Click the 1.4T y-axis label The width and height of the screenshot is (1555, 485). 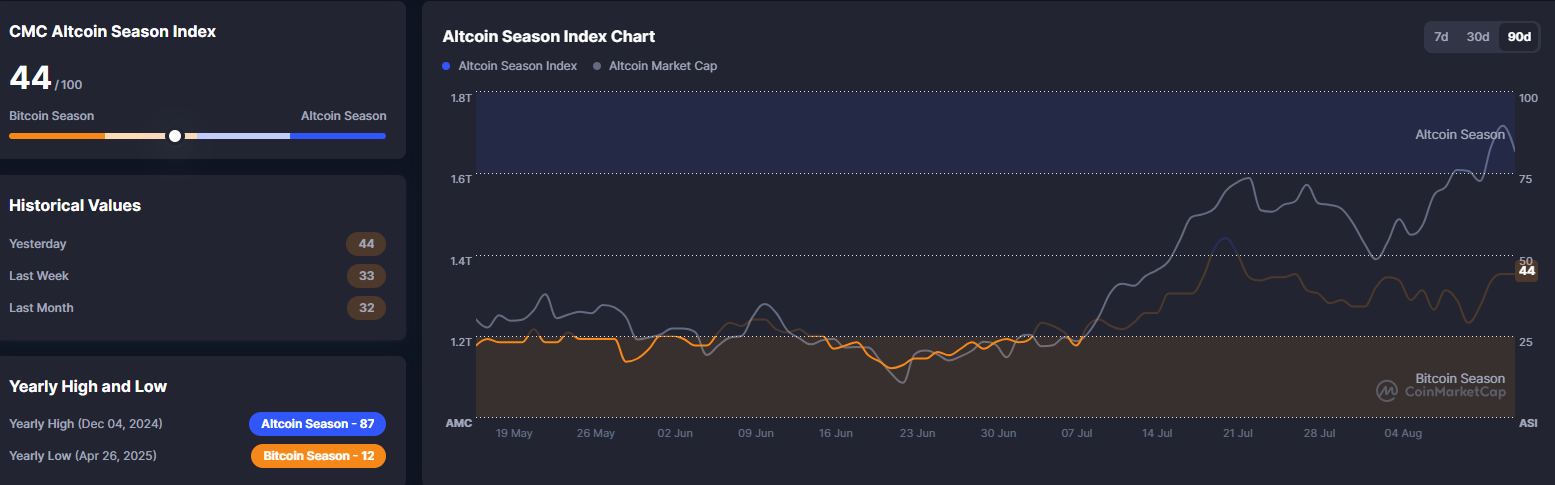[461, 260]
